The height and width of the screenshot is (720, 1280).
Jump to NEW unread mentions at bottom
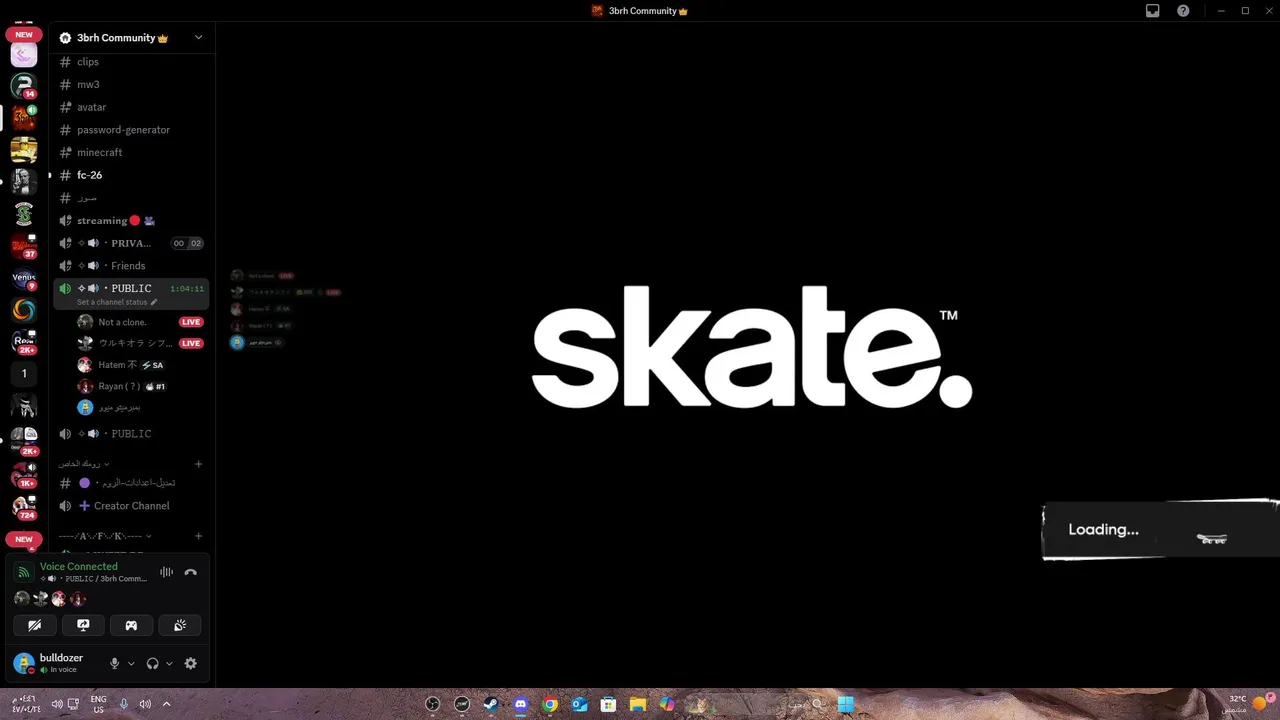click(x=24, y=539)
